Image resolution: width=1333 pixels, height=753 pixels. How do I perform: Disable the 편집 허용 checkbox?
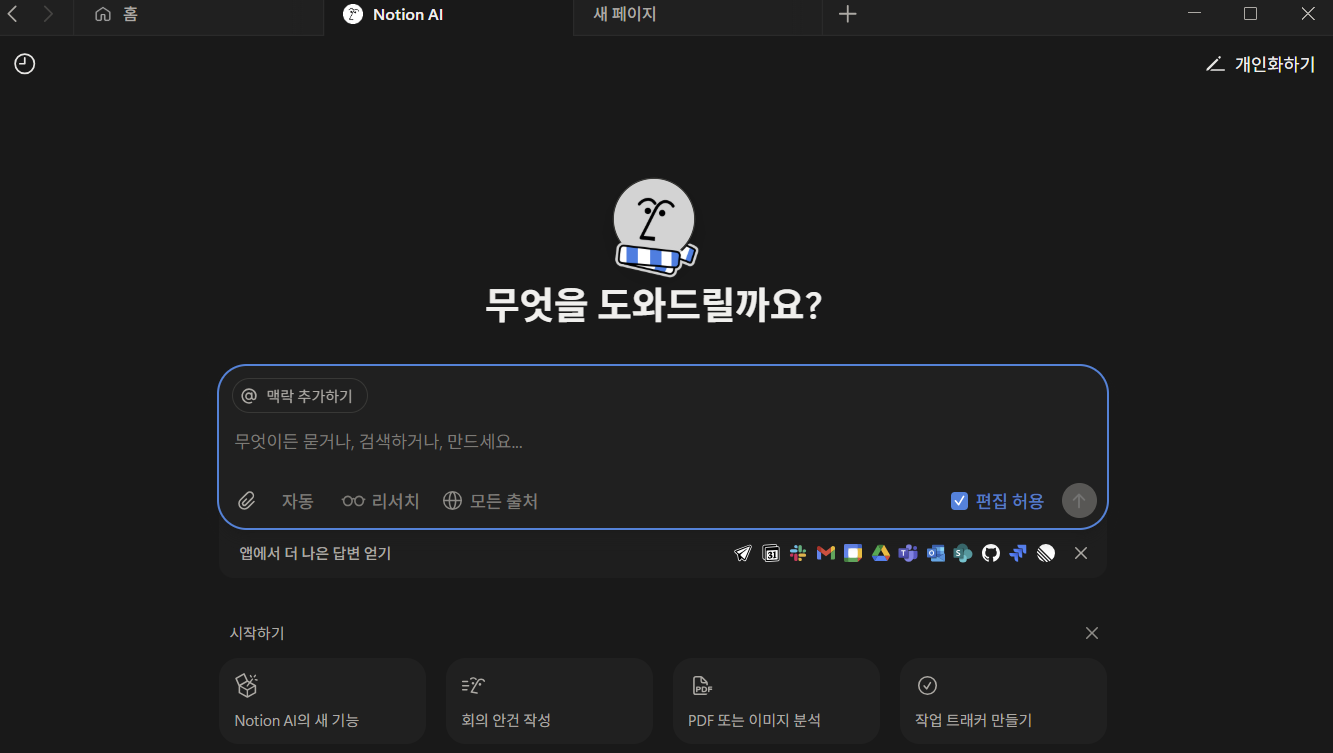tap(959, 500)
